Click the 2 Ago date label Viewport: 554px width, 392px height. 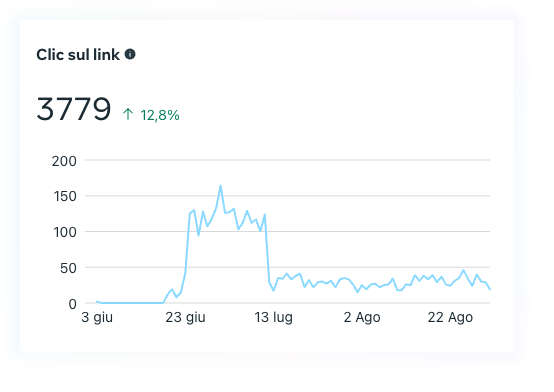pos(362,317)
